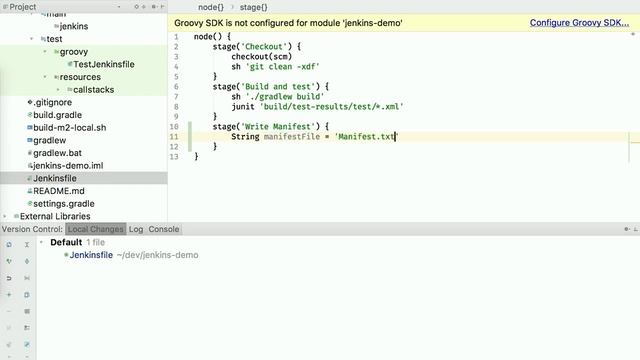The image size is (640, 360).
Task: Collapse the resources folder
Action: [x=45, y=77]
